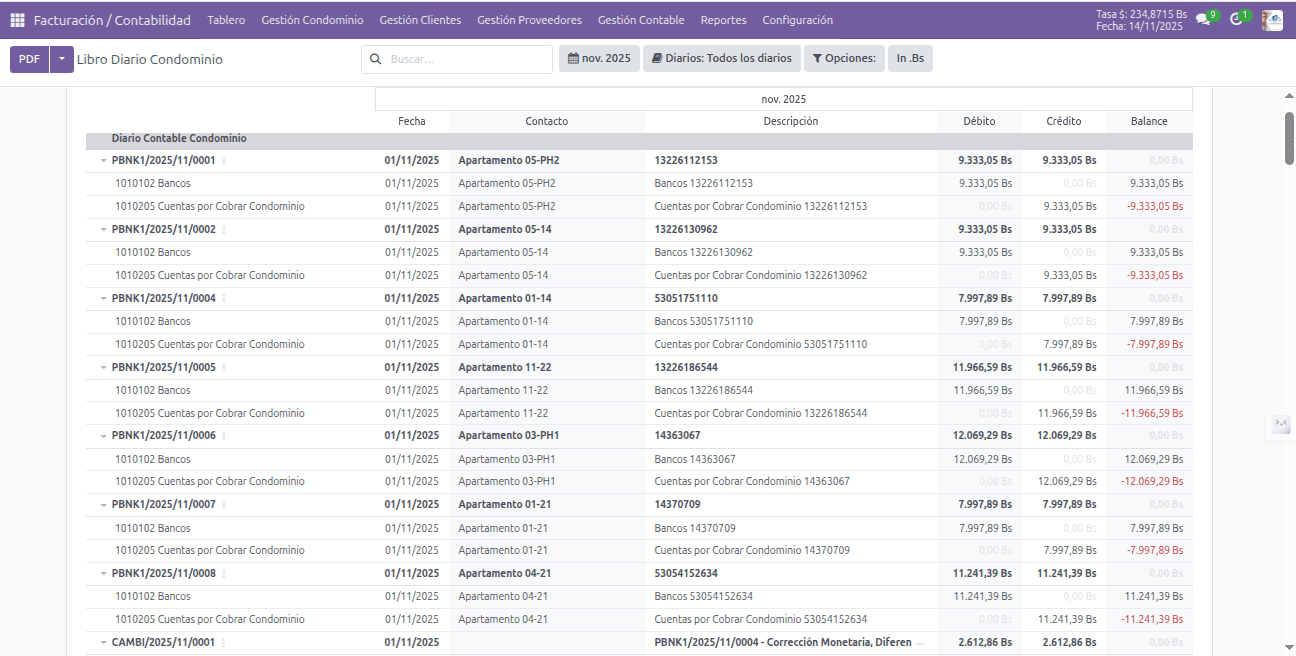Collapse the PBNK1/2025/11/0006 entry arrow

coord(103,436)
